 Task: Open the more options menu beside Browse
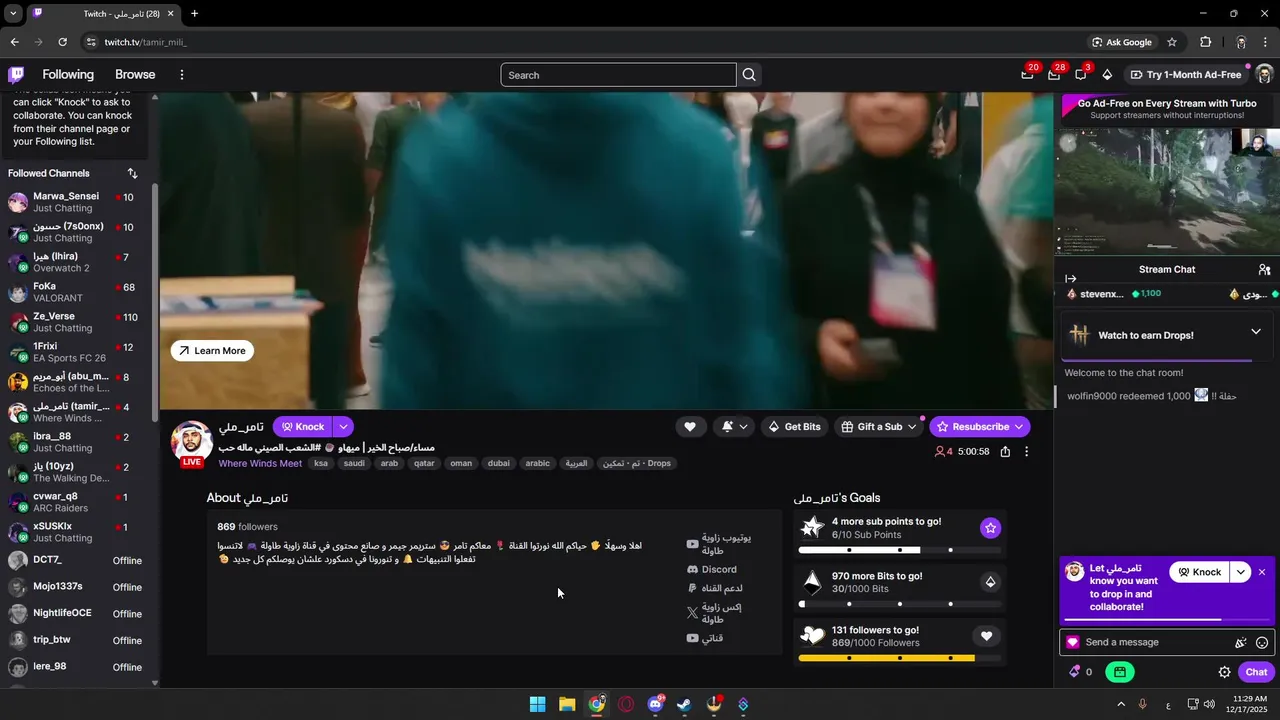181,75
